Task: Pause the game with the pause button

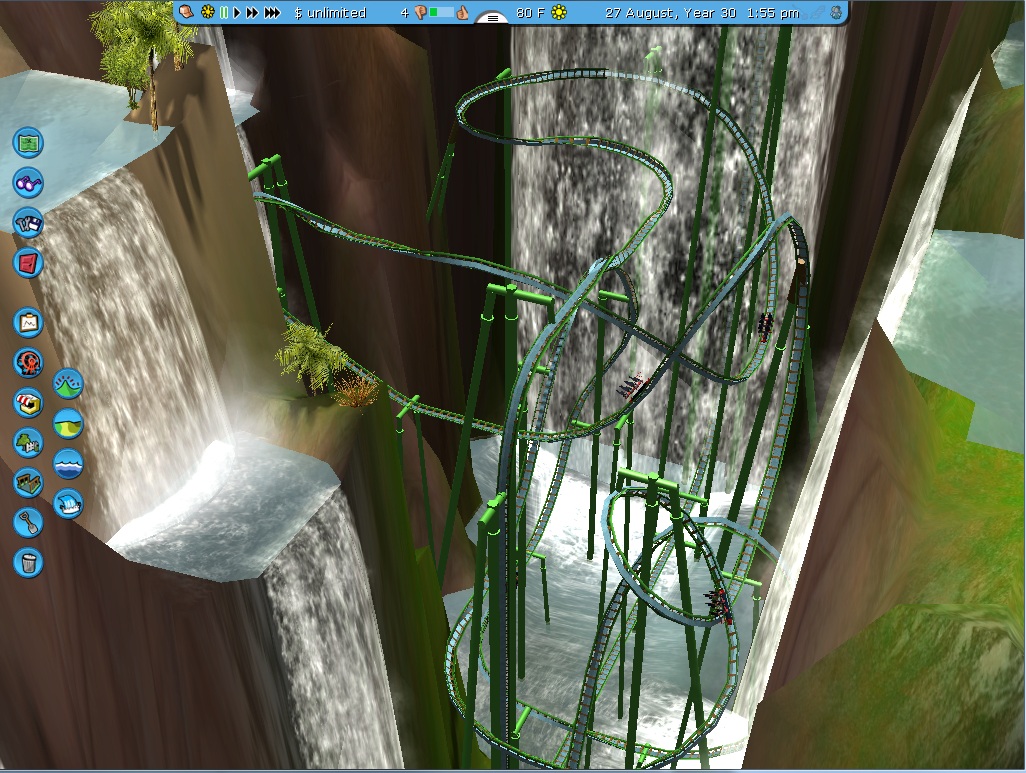Action: coord(224,13)
